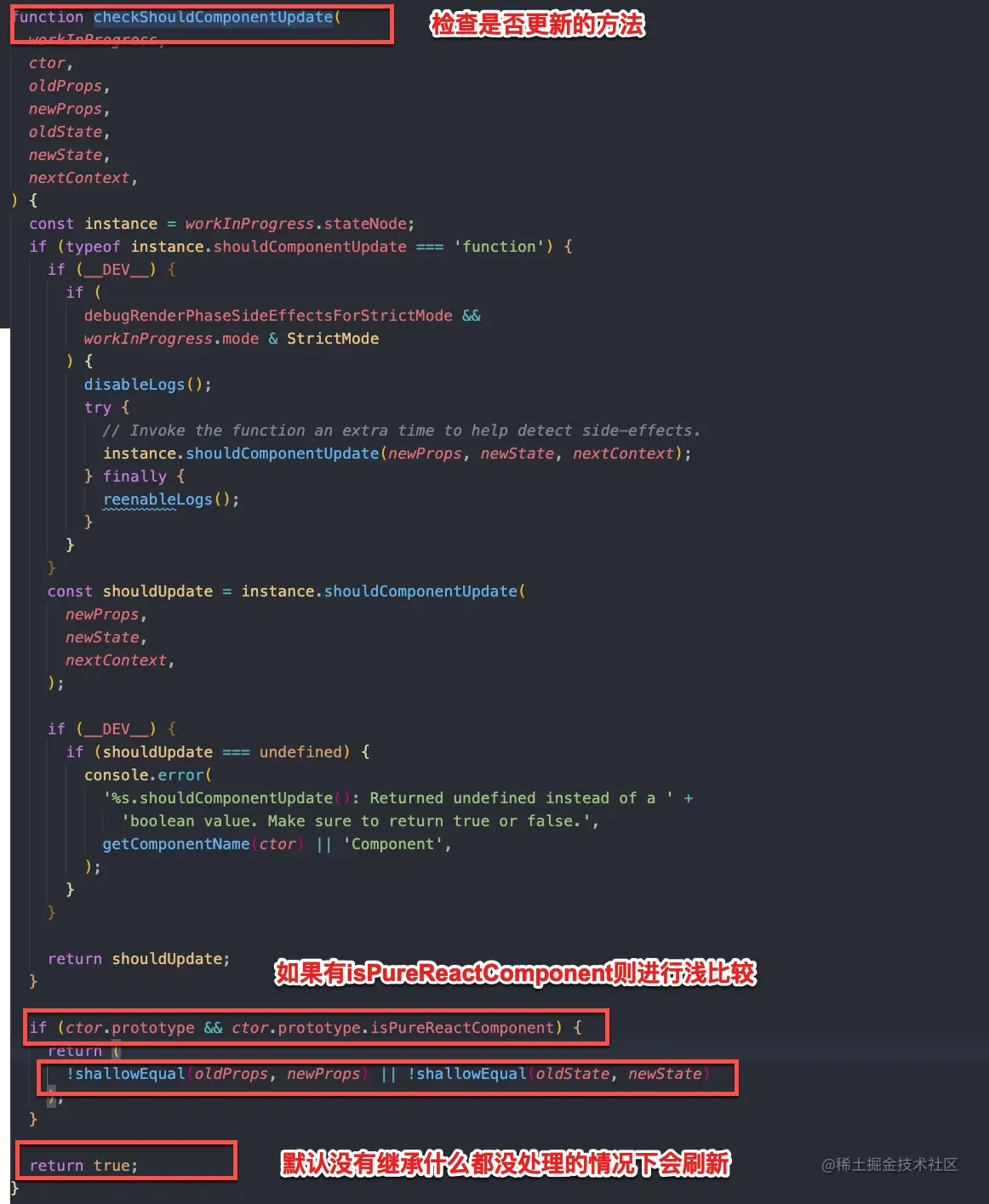Click 'newProps,' parameter directly below oldProps
Image resolution: width=989 pixels, height=1204 pixels.
coord(69,109)
